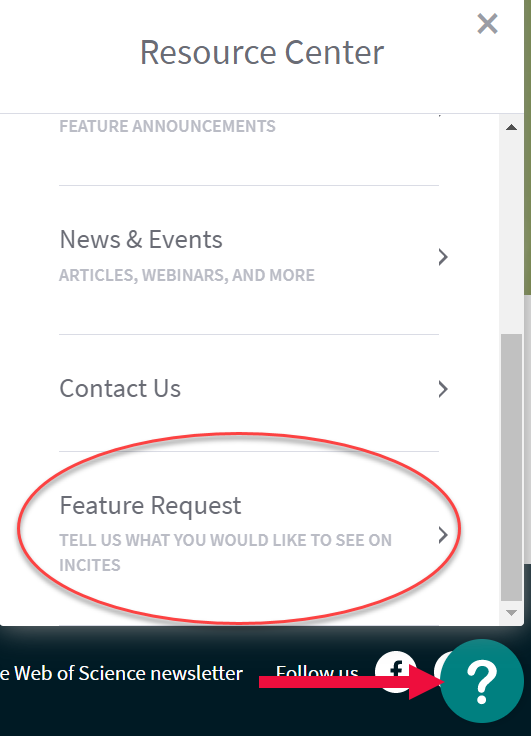This screenshot has height=736, width=531.
Task: Click the scrollbar track above the thumb
Action: tap(511, 234)
